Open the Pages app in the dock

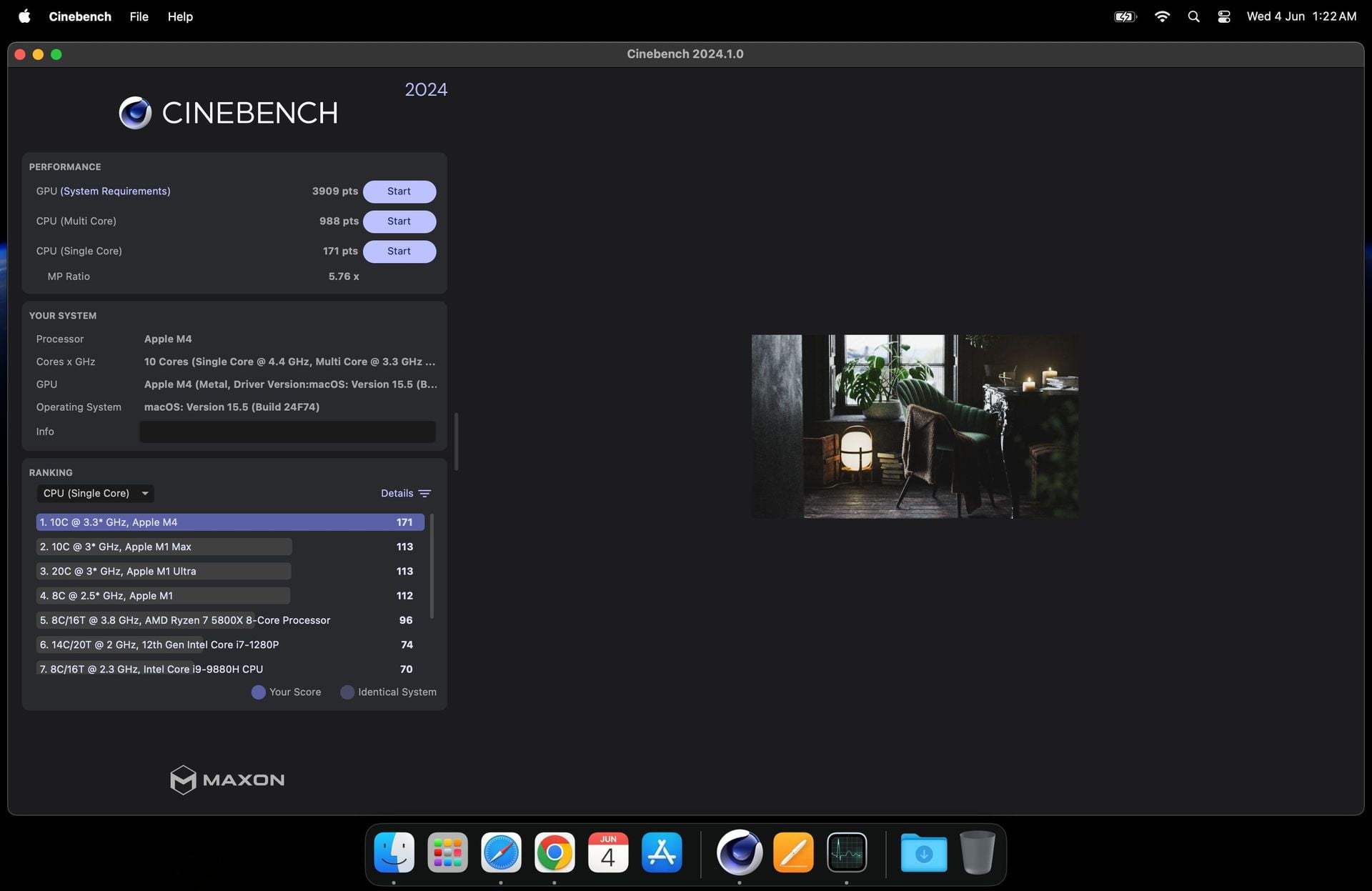coord(793,852)
